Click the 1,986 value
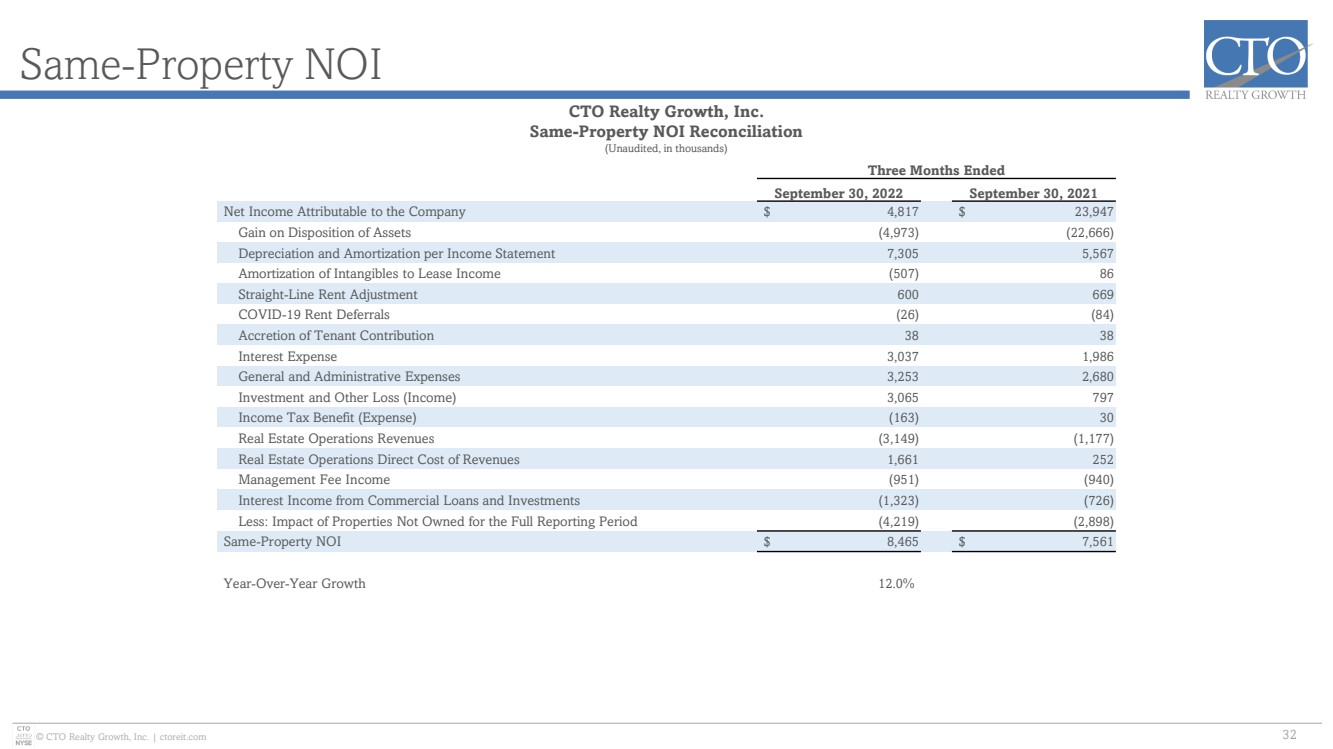This screenshot has height=749, width=1333. [x=1098, y=356]
